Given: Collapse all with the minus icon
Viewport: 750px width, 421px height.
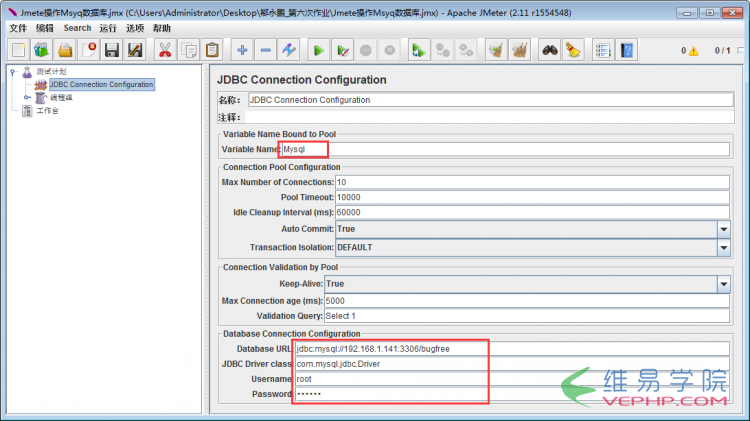Looking at the screenshot, I should click(x=265, y=50).
